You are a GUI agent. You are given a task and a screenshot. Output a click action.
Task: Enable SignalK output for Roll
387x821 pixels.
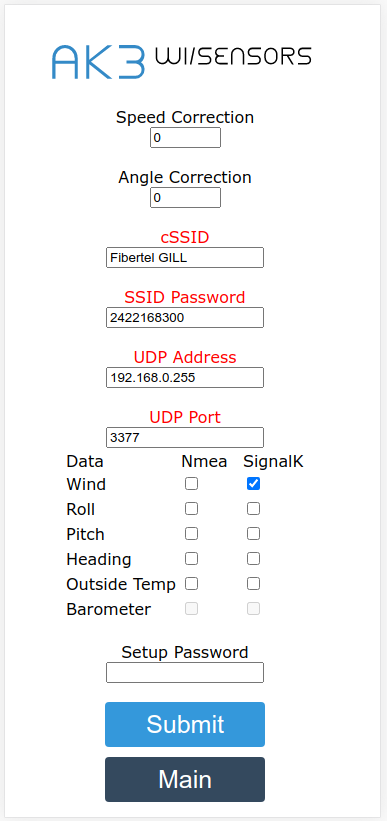click(253, 508)
